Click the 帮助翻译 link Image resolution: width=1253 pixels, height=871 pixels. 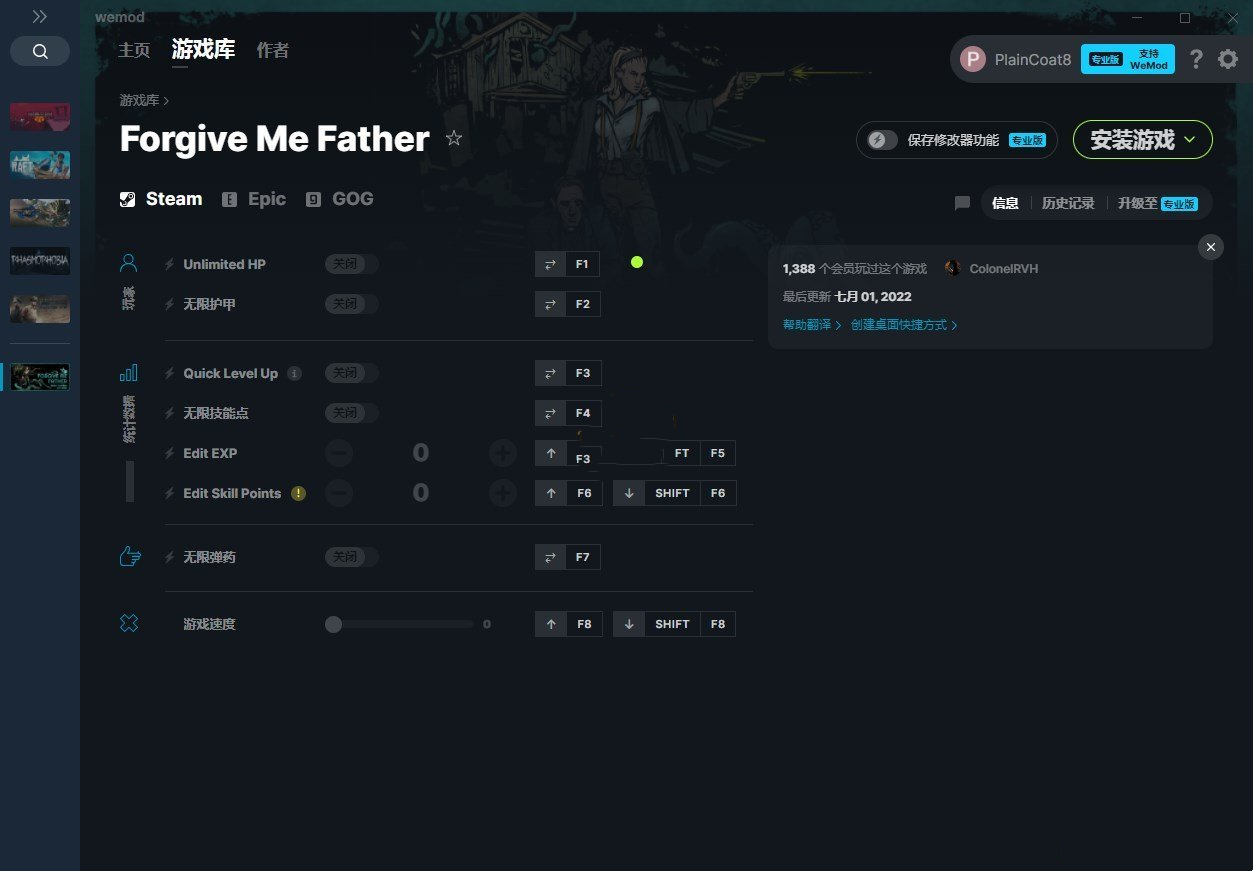point(811,325)
